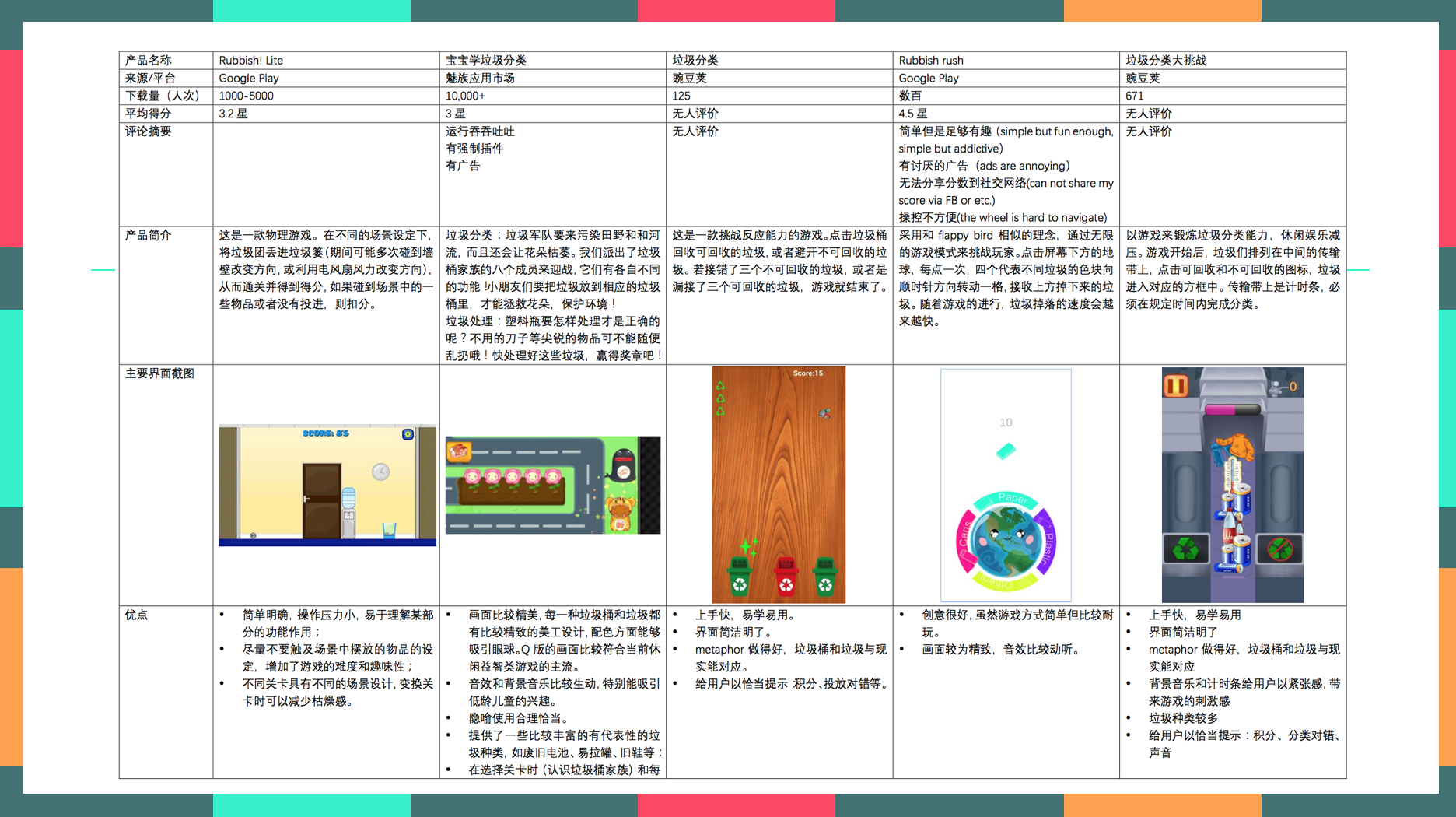This screenshot has height=817, width=1456.
Task: Click the Rubbish! Lite product name cell
Action: [x=326, y=60]
